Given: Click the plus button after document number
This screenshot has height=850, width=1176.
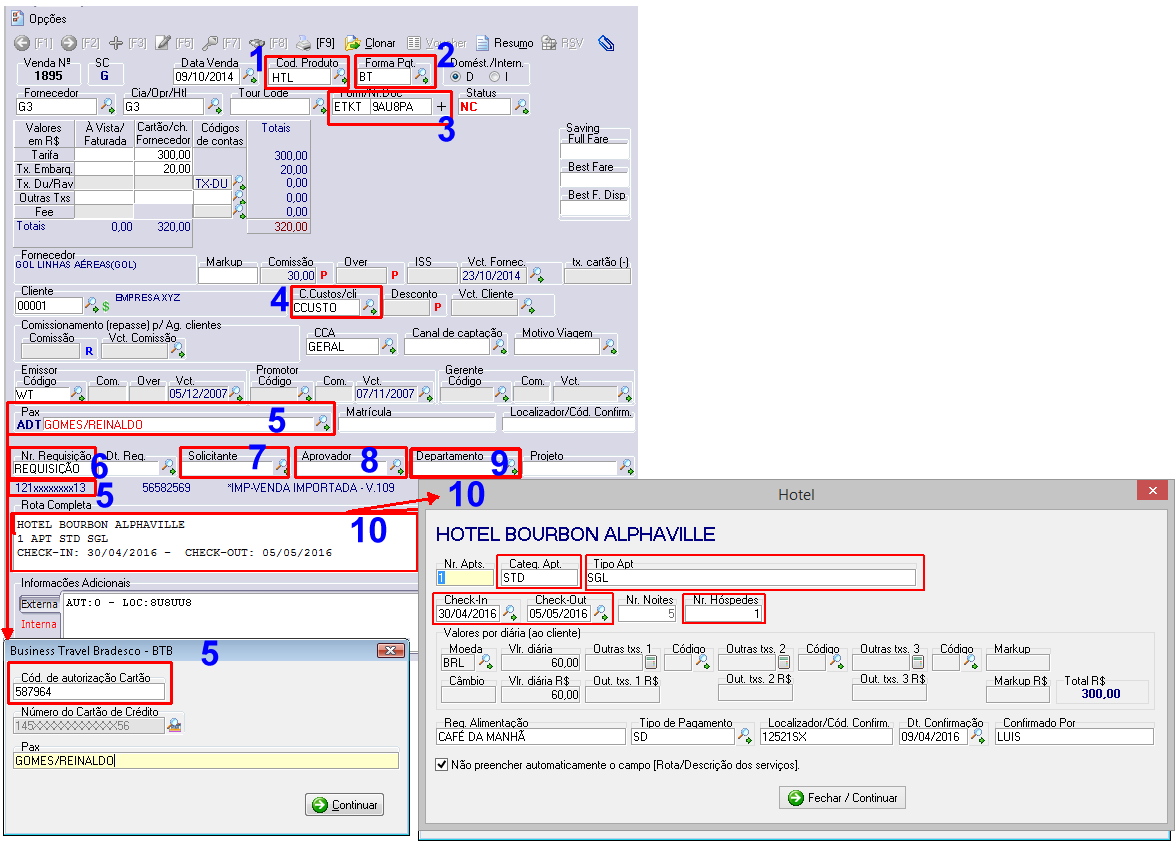Looking at the screenshot, I should pos(441,107).
